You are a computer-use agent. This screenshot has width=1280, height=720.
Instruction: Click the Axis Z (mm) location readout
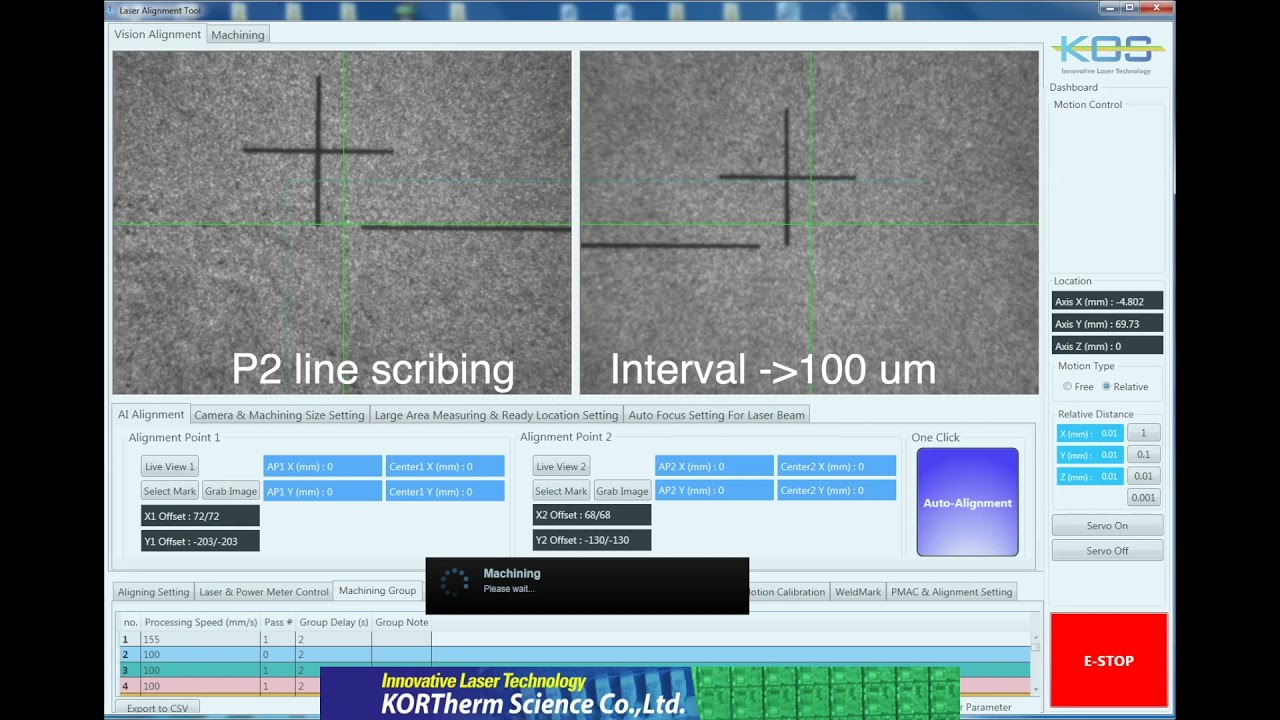[x=1108, y=345]
